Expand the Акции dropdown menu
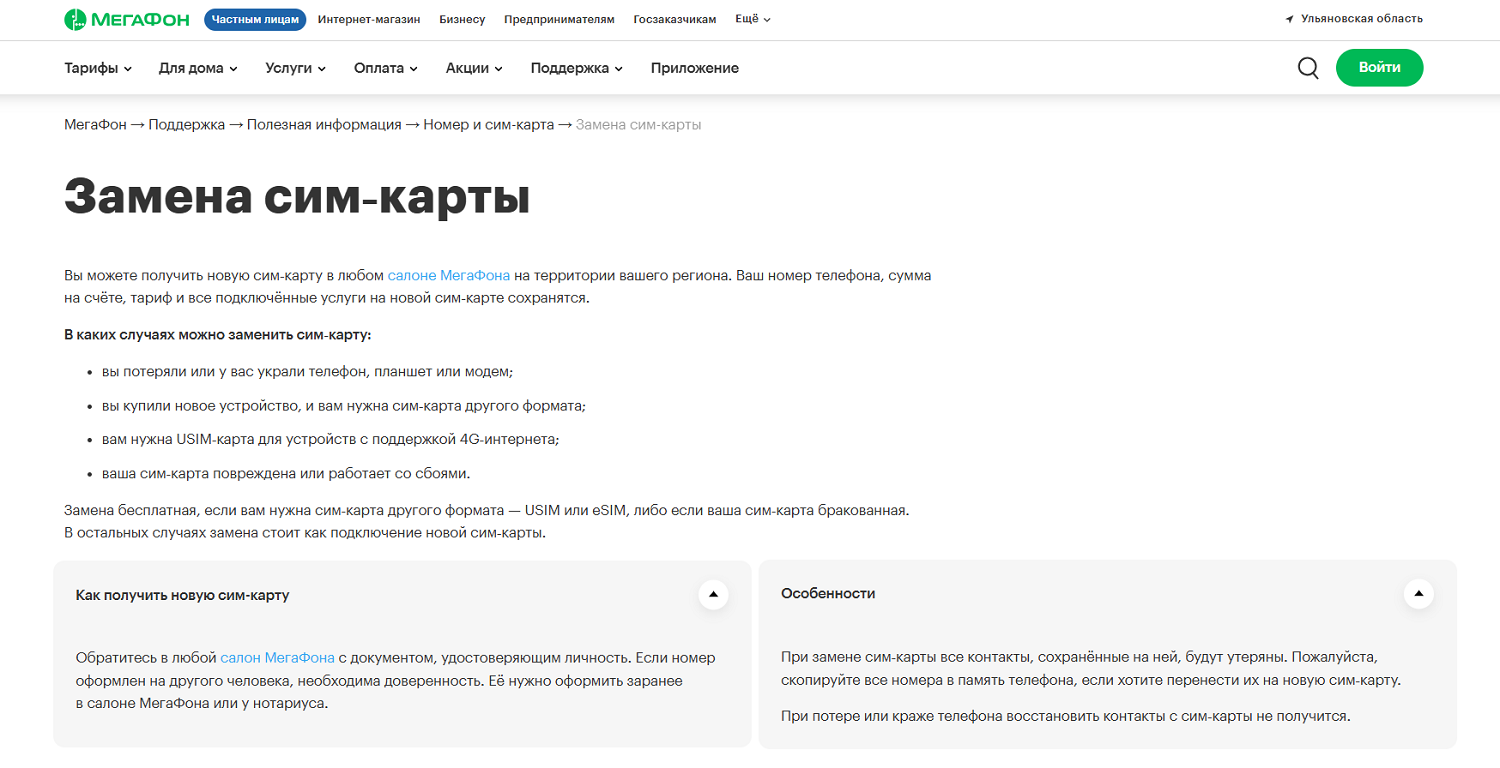The width and height of the screenshot is (1500, 768). pyautogui.click(x=474, y=68)
